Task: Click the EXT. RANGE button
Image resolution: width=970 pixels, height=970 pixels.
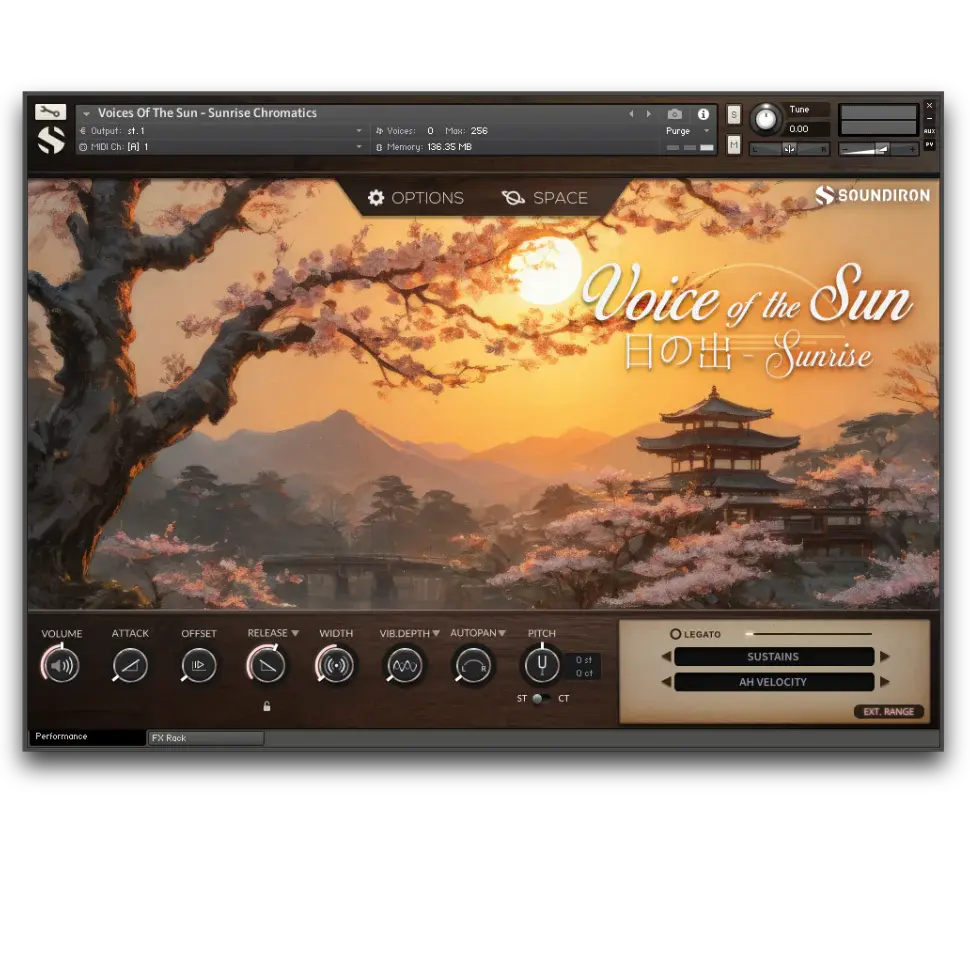Action: pos(888,711)
